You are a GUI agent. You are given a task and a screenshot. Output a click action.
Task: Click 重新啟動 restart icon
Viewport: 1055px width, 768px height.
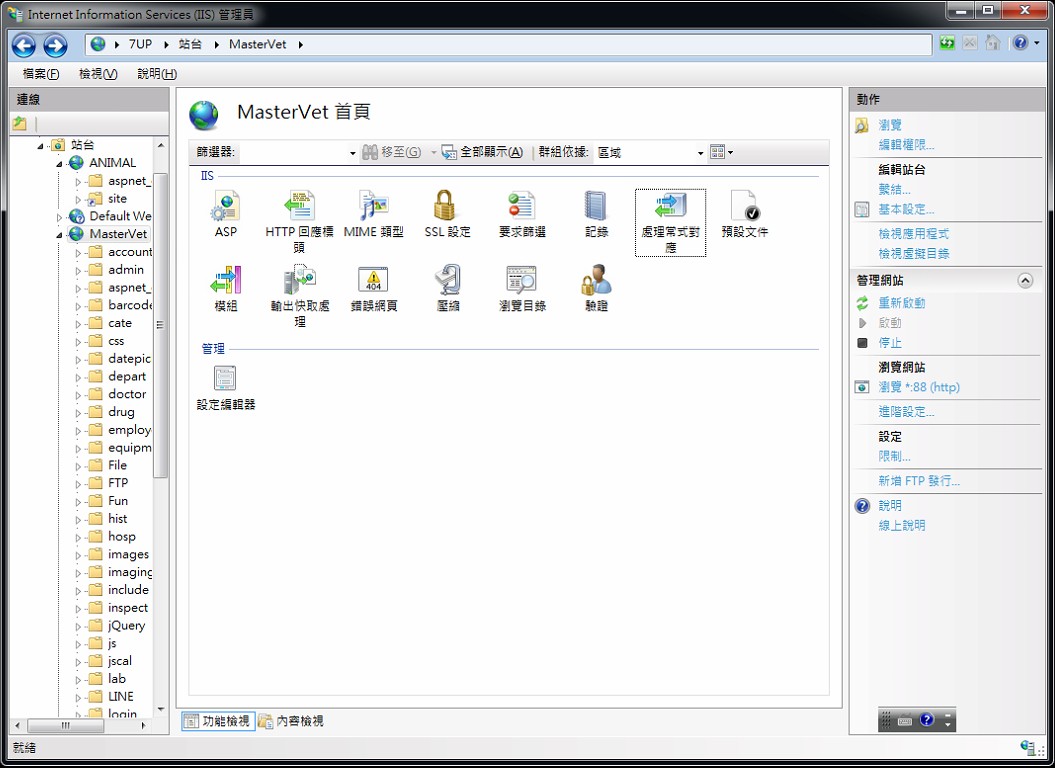click(x=862, y=303)
